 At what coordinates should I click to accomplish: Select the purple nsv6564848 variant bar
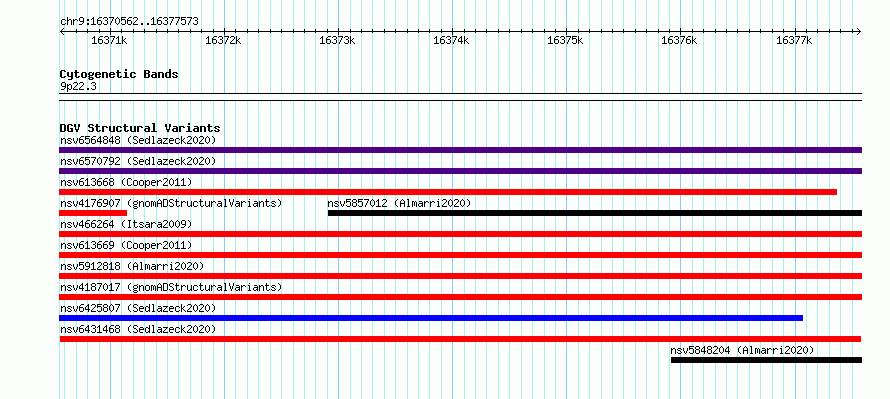pyautogui.click(x=460, y=150)
